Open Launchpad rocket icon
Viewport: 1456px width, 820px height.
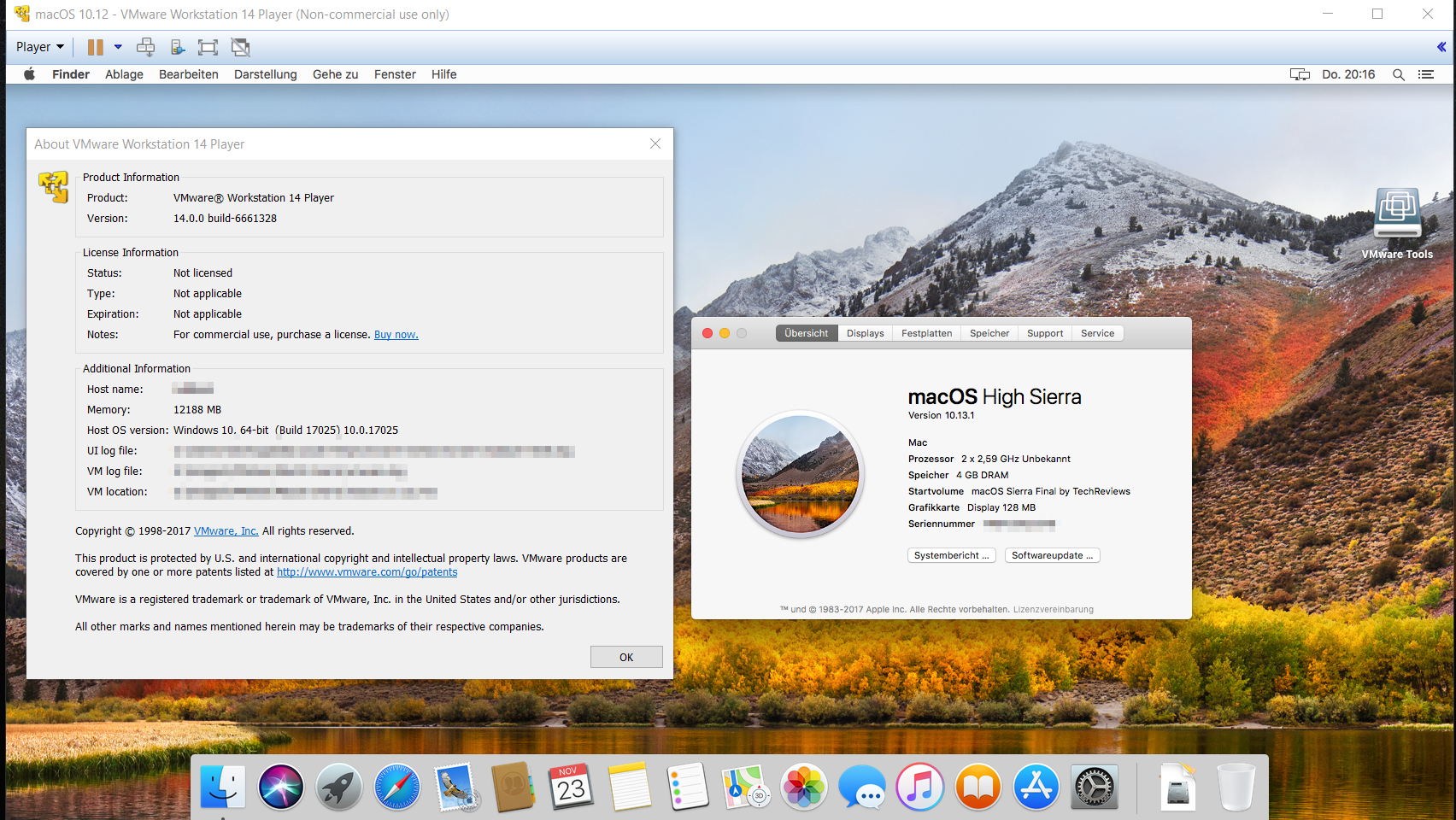339,787
